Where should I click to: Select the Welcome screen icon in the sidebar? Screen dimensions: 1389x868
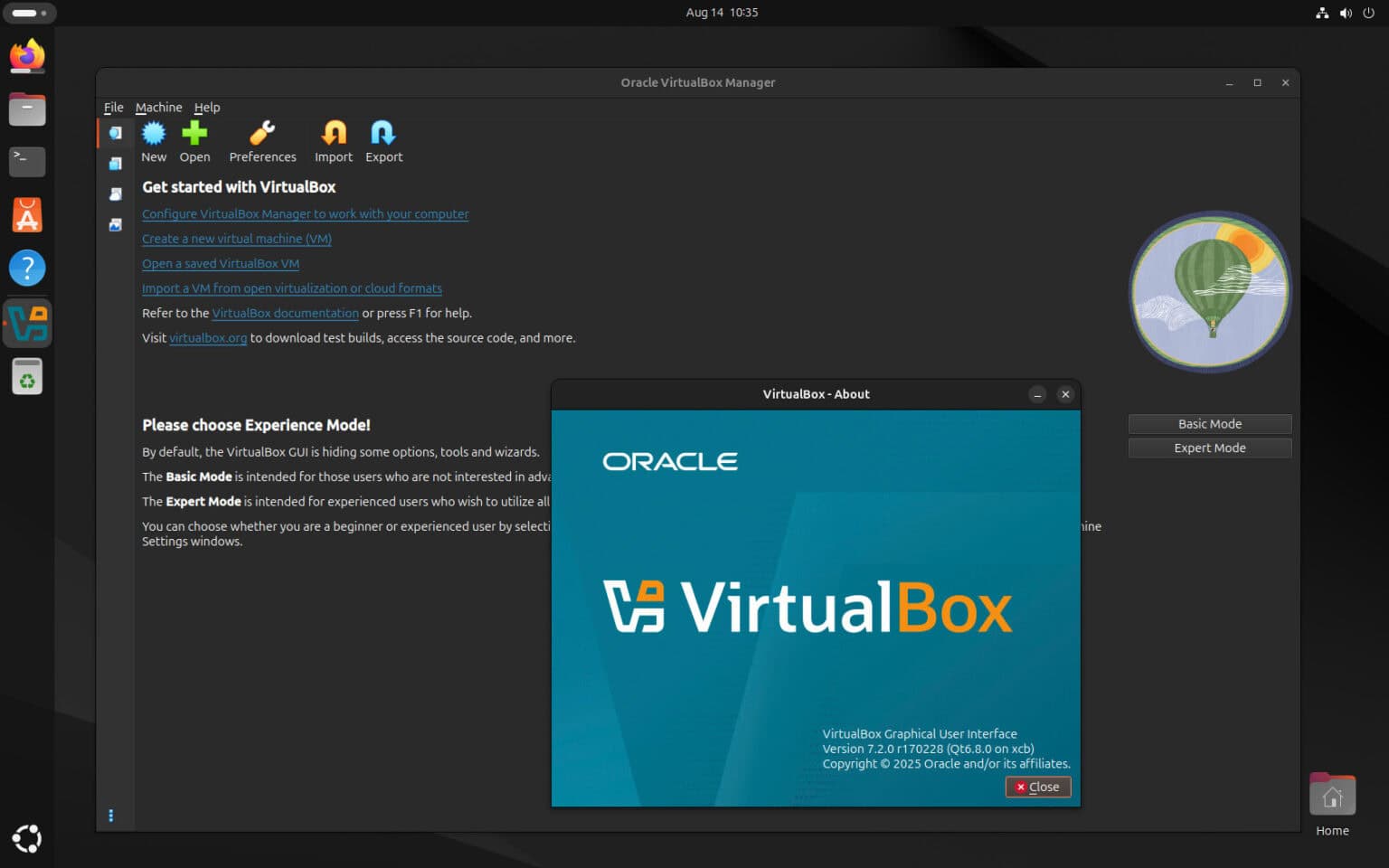click(115, 133)
